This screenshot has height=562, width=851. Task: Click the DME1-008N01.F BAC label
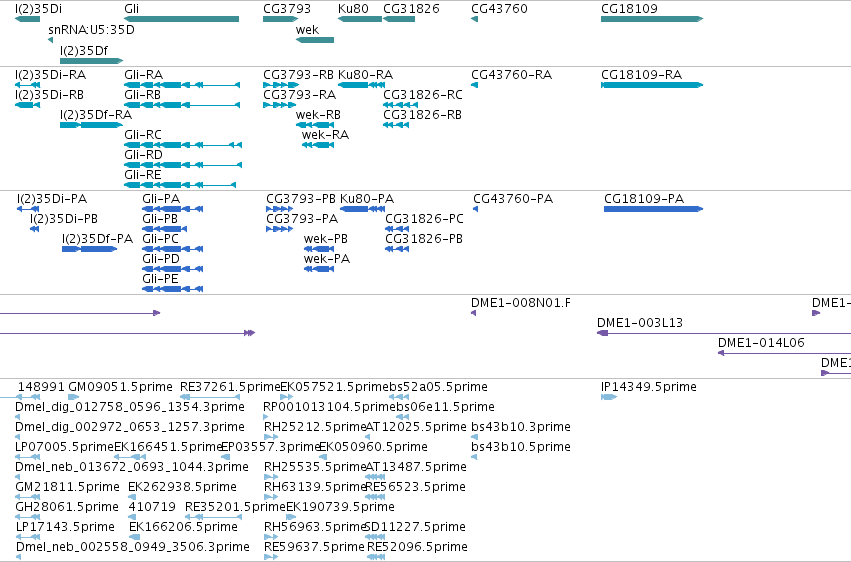[x=520, y=303]
